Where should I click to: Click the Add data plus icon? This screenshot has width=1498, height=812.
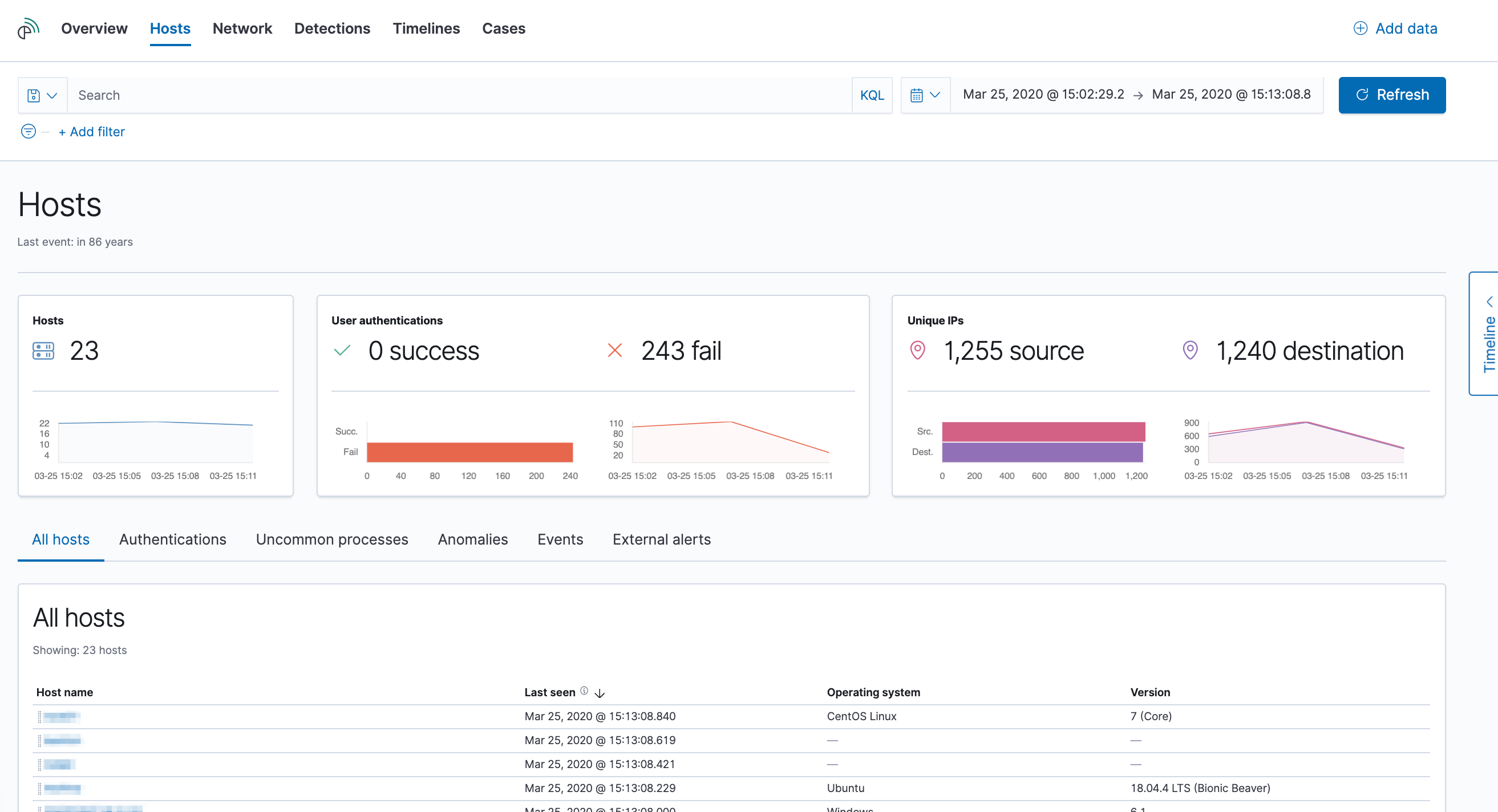pyautogui.click(x=1359, y=28)
